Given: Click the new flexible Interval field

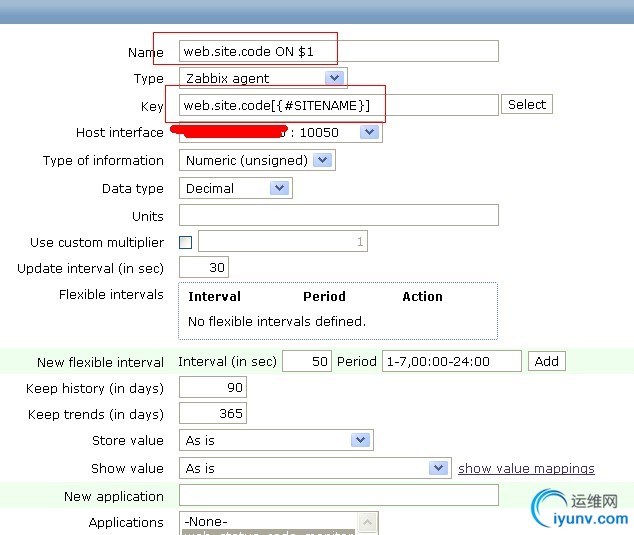Looking at the screenshot, I should click(307, 361).
